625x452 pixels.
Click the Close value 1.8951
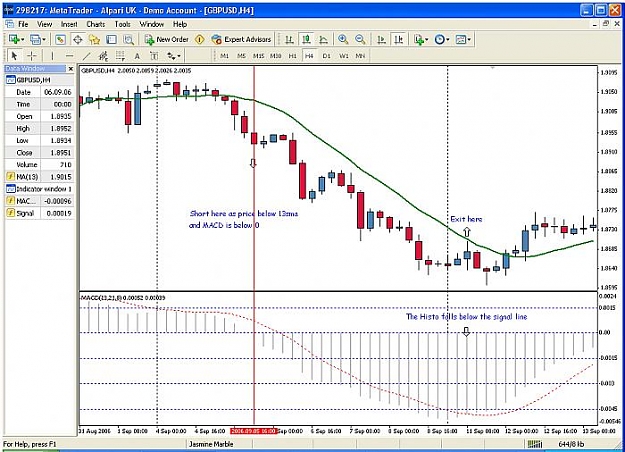pyautogui.click(x=61, y=153)
